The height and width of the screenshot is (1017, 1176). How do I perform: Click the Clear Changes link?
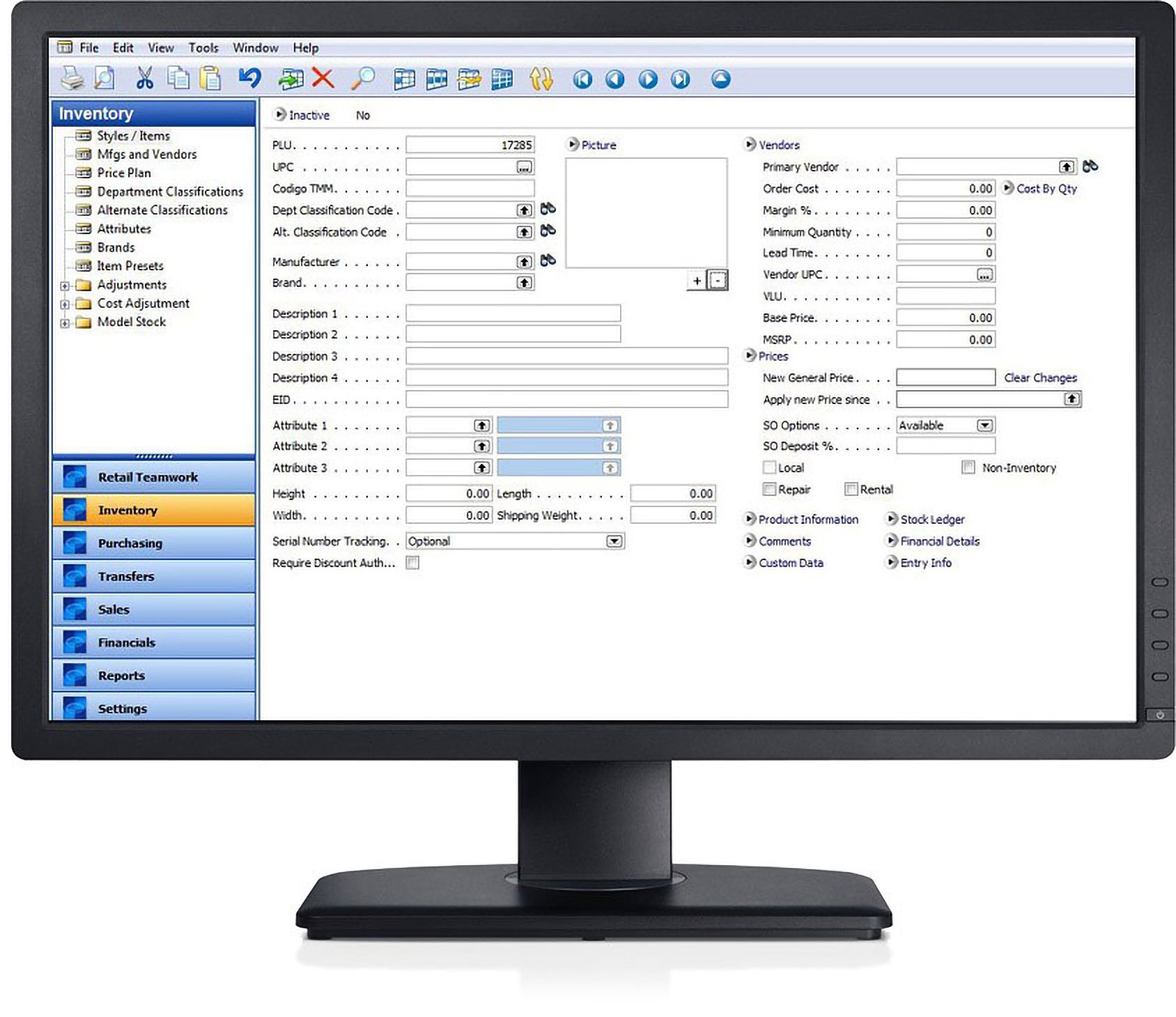(x=1040, y=378)
